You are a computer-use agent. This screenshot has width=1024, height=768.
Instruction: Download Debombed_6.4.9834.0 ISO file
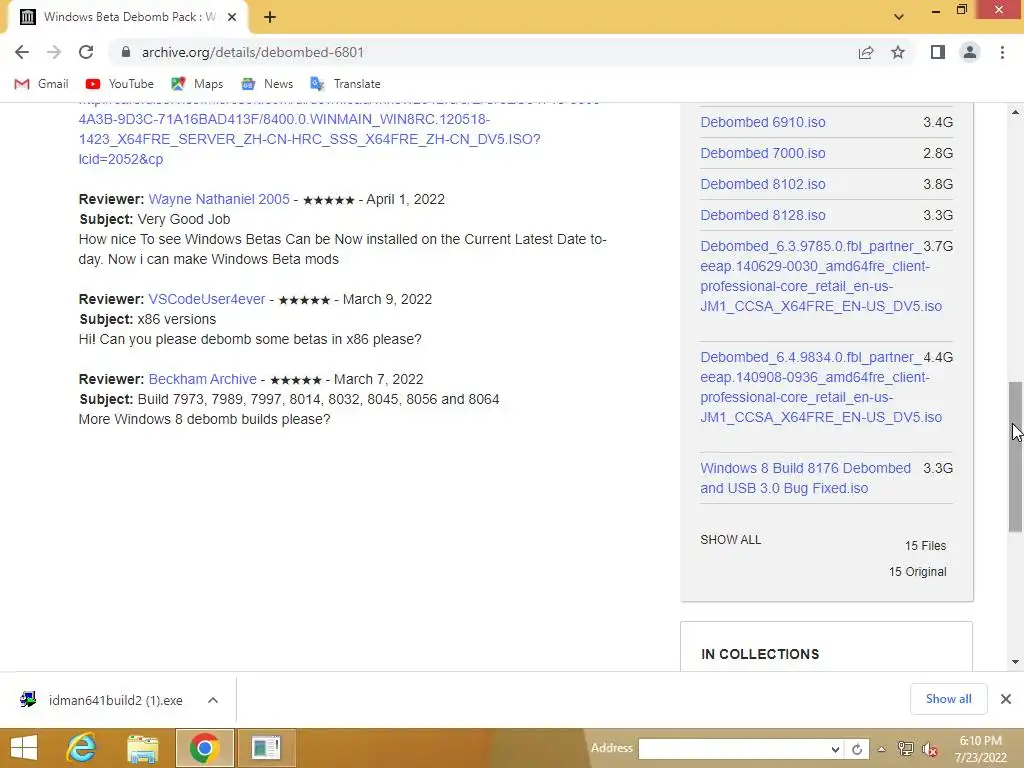821,387
